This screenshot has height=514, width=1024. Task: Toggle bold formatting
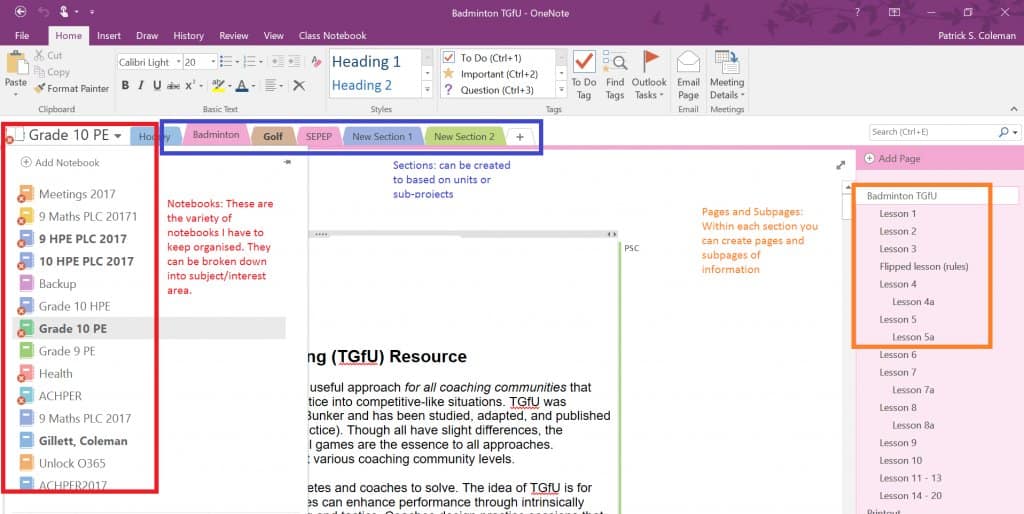click(125, 86)
